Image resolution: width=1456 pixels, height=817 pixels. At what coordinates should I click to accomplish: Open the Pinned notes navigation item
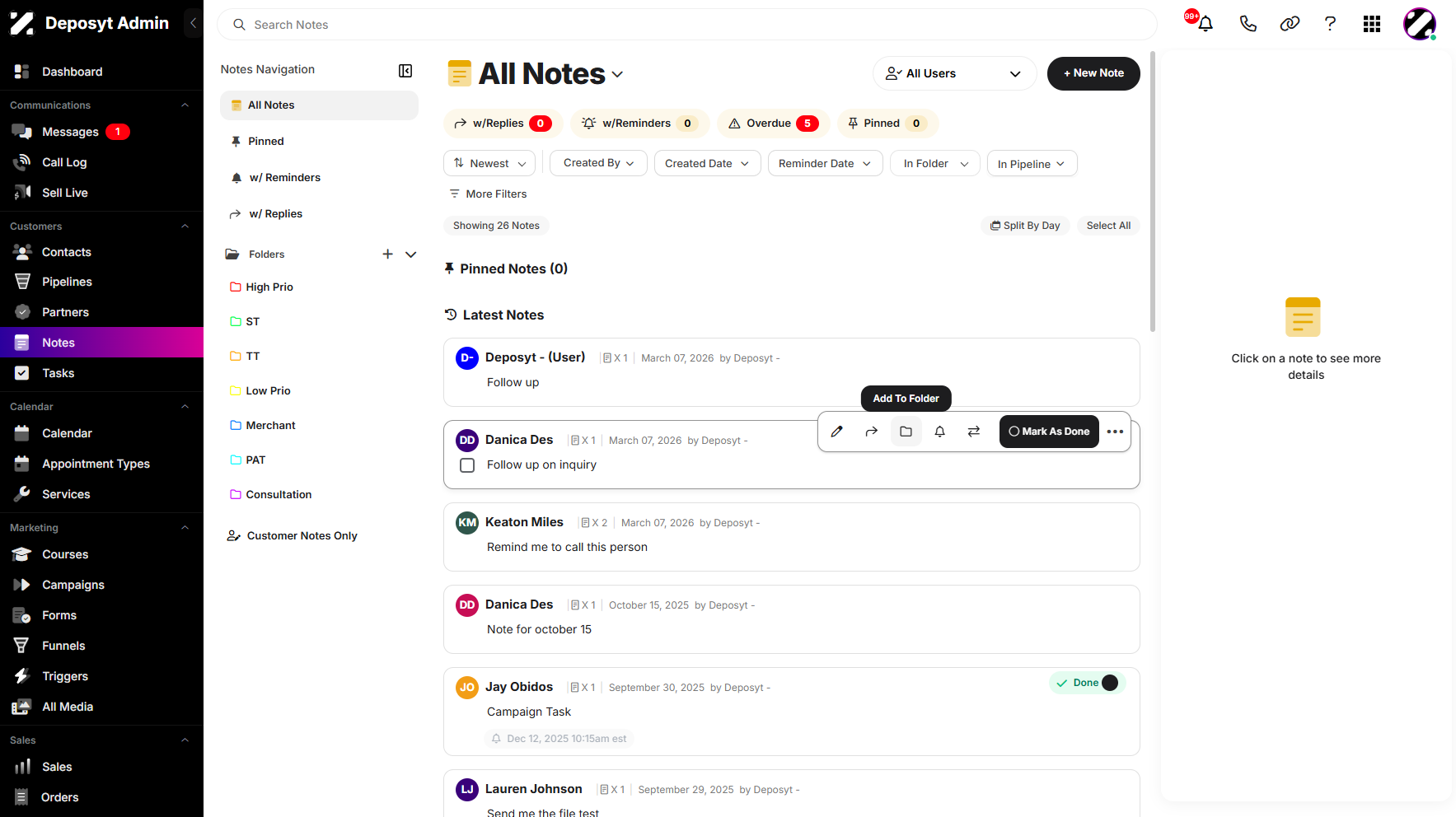319,142
